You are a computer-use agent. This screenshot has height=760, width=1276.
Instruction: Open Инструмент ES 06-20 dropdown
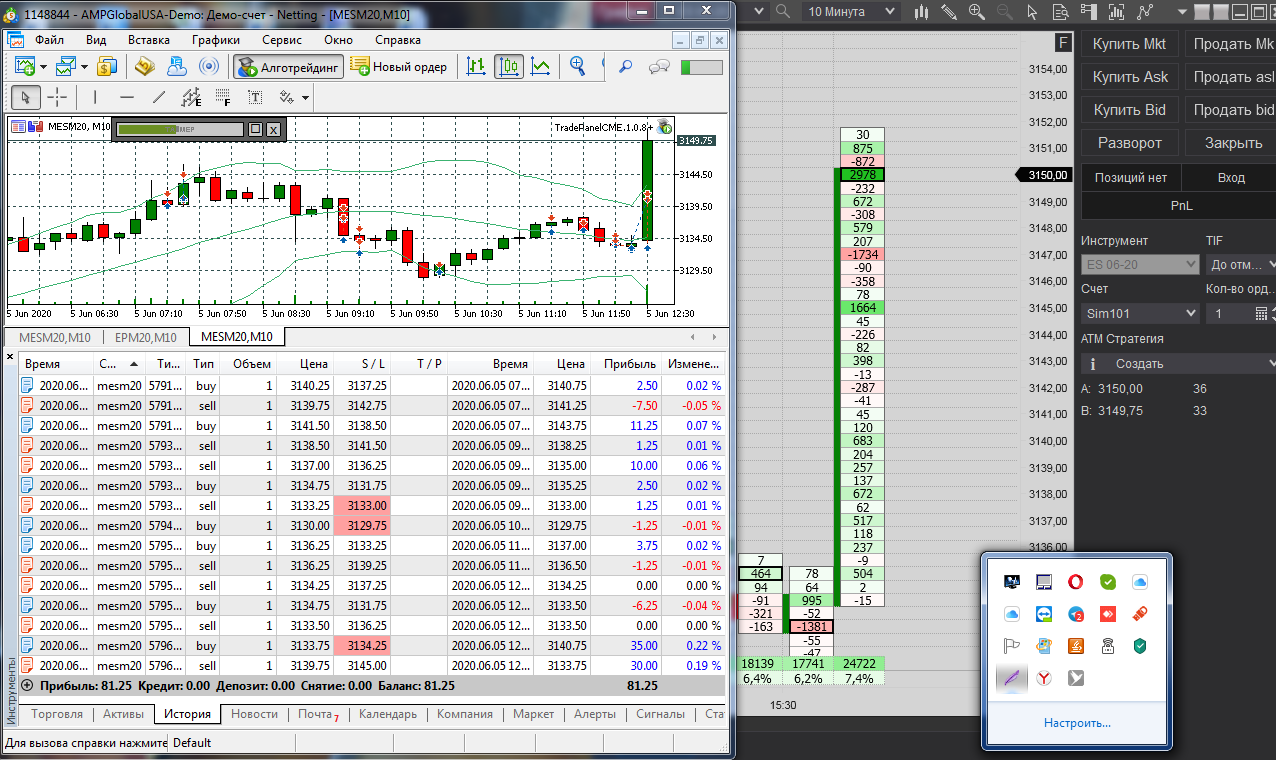pos(1140,264)
